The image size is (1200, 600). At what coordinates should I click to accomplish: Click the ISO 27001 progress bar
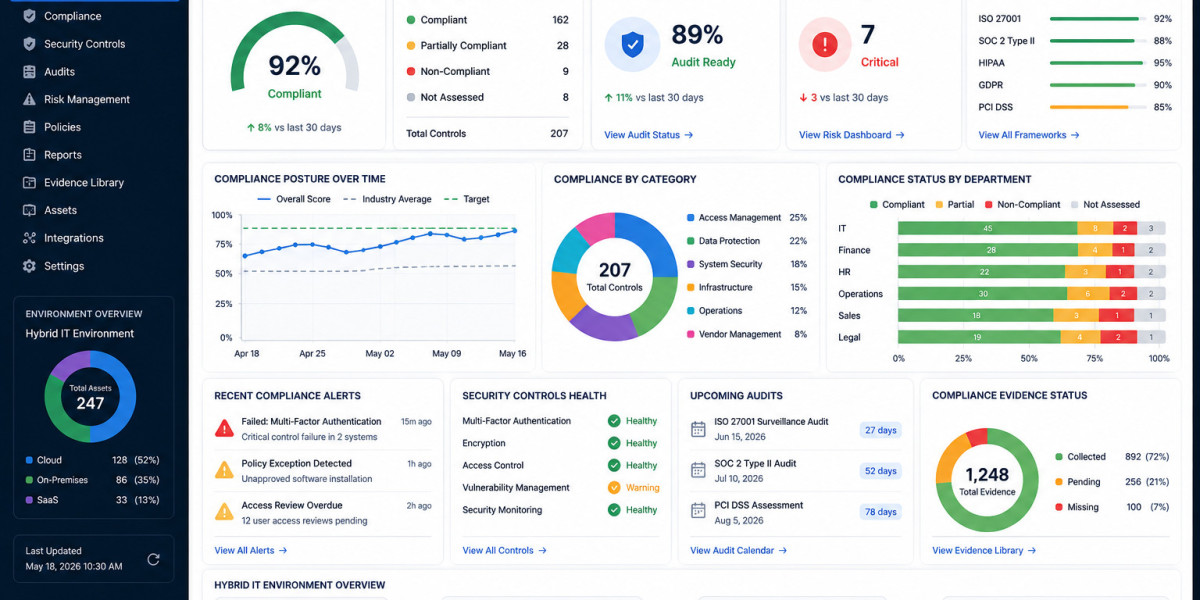point(1094,19)
